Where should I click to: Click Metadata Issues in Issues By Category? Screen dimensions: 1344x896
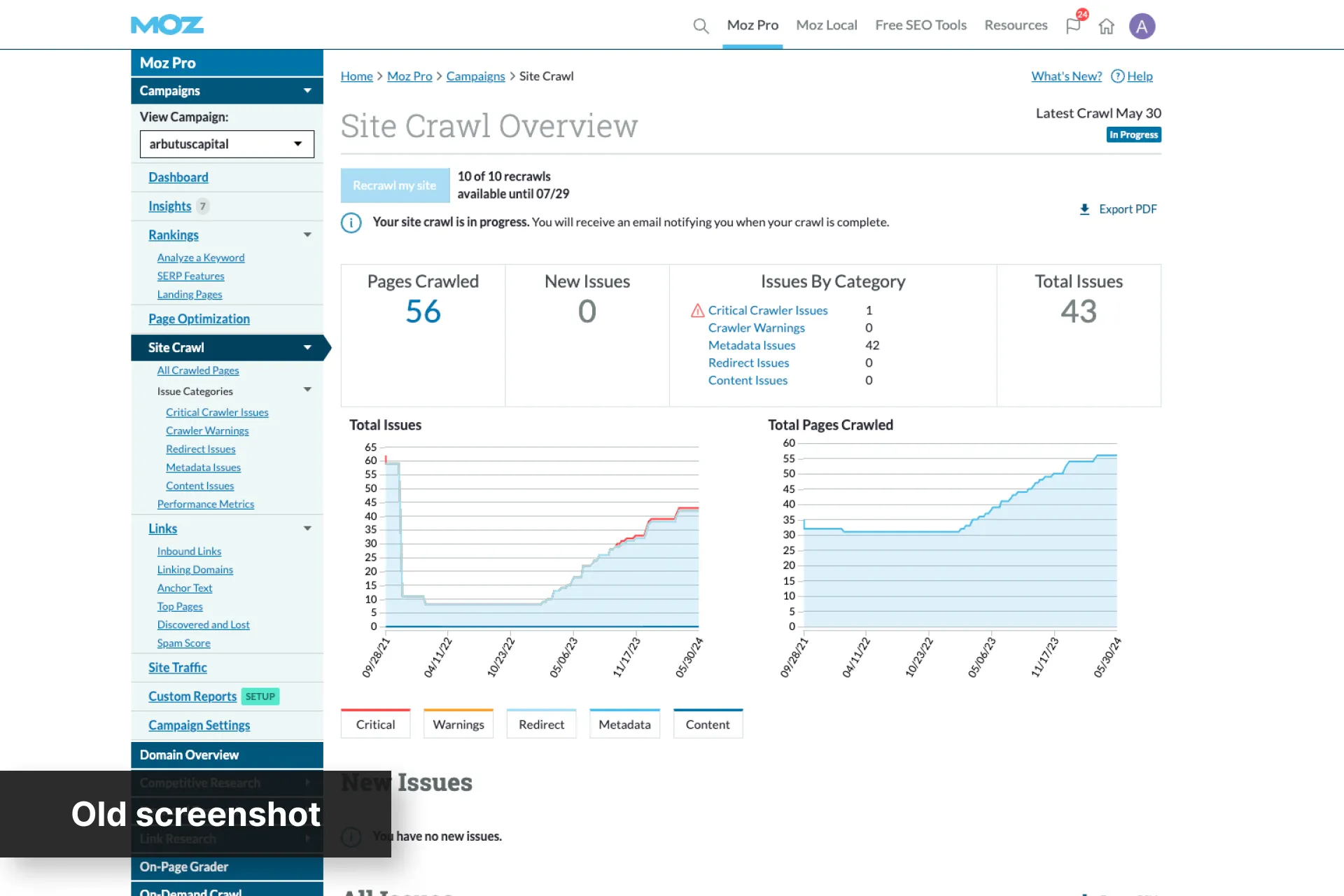(752, 345)
